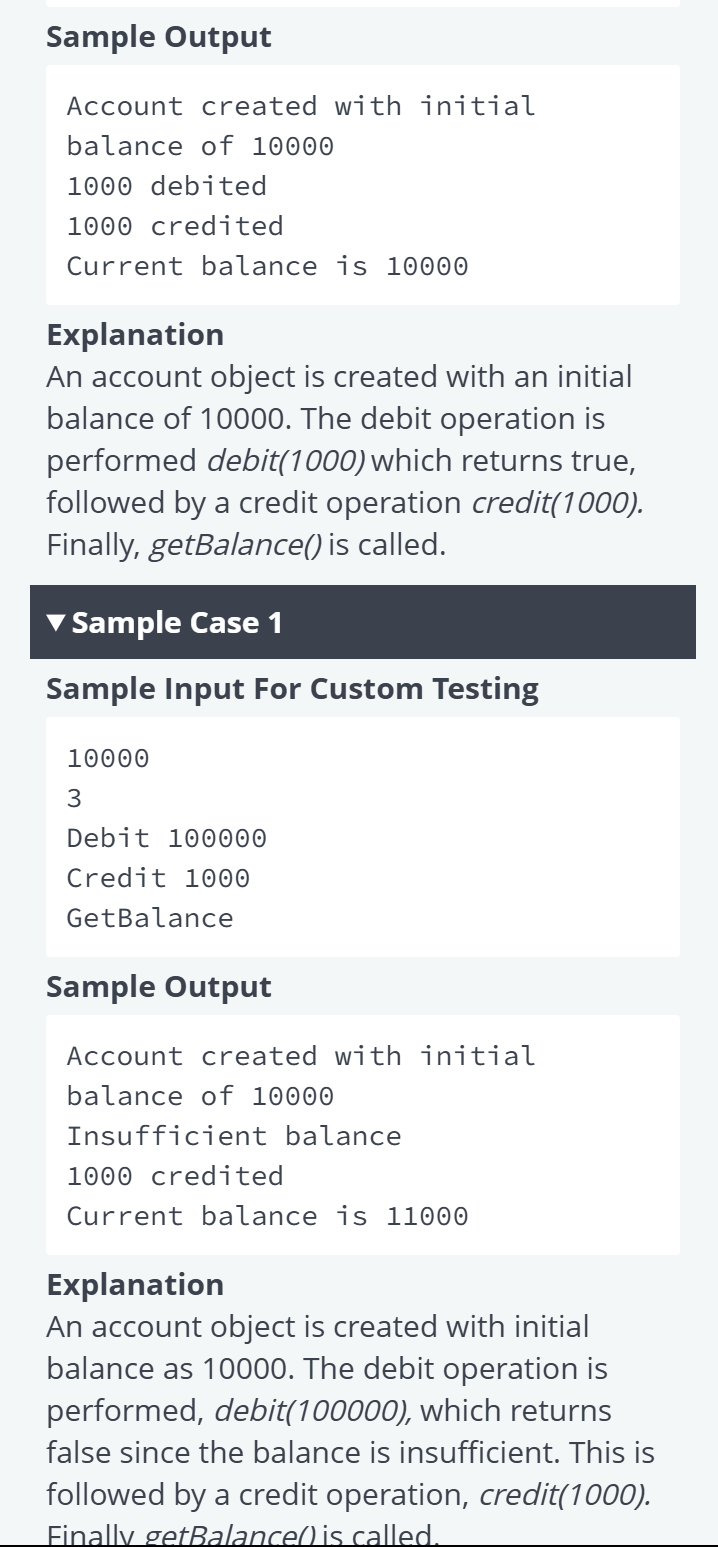Click the Sample Output heading below custom input
Screen dimensions: 718x1547
click(x=159, y=987)
